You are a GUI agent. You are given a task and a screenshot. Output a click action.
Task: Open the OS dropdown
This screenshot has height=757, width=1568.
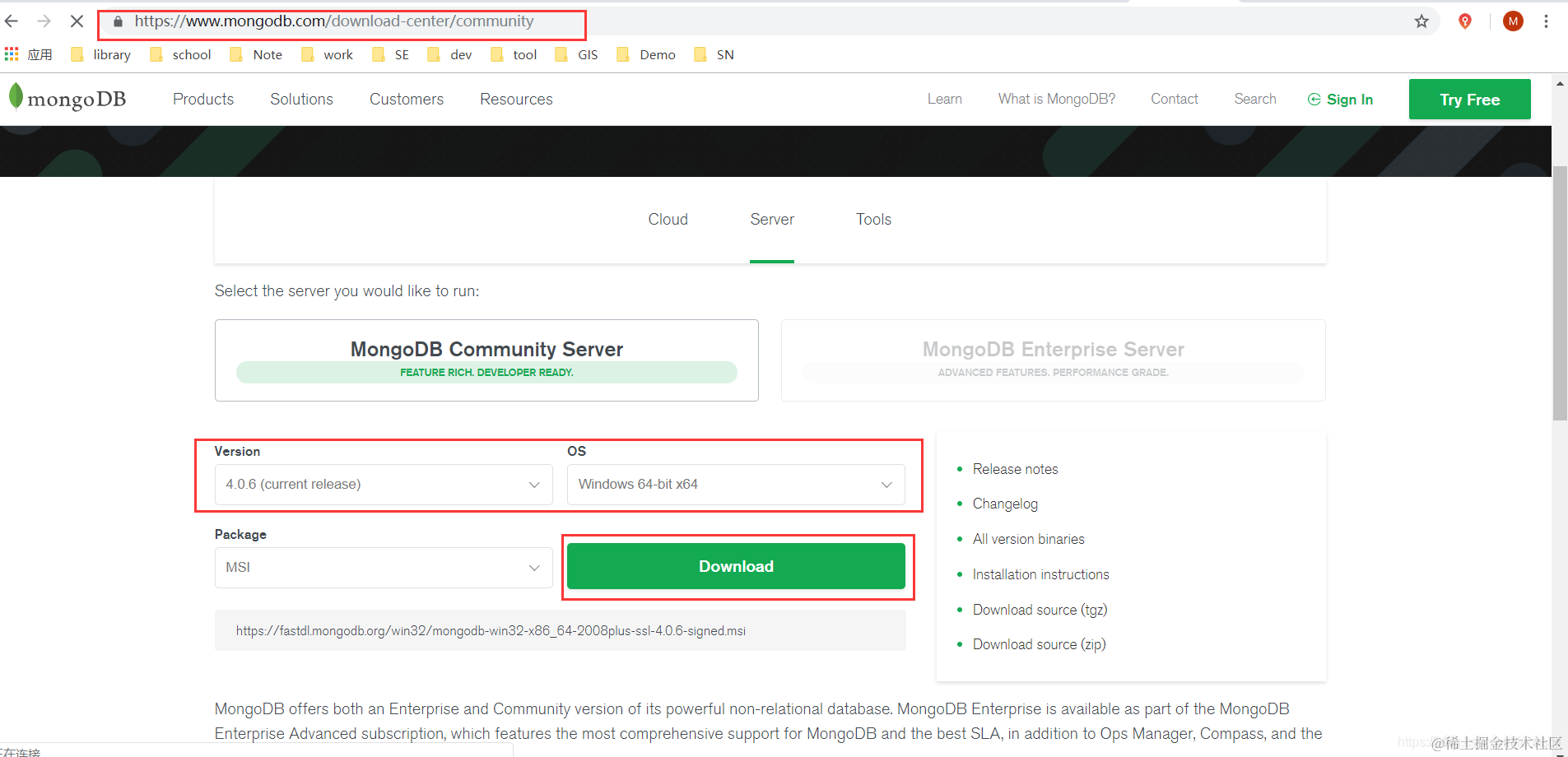coord(736,485)
